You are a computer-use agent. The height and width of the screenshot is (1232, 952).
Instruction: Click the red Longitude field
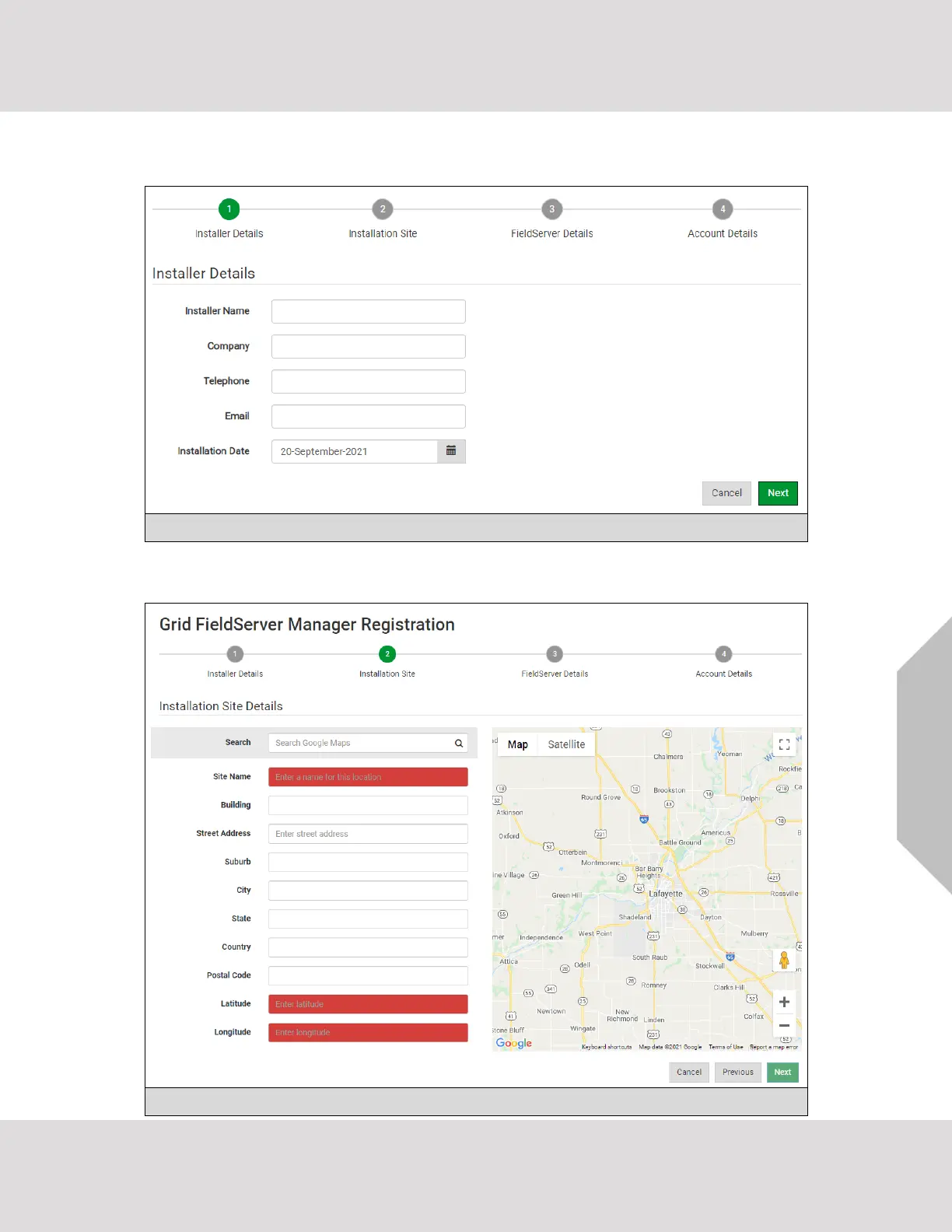point(368,1032)
